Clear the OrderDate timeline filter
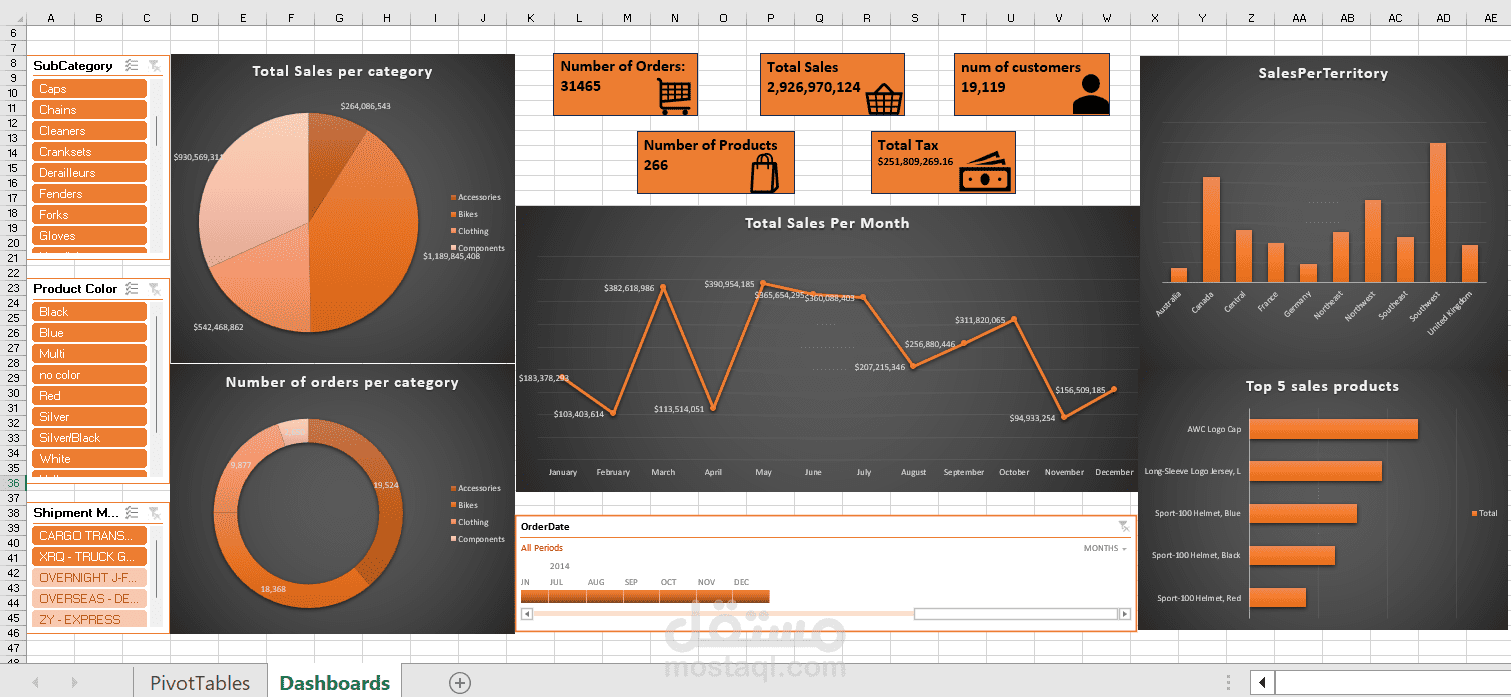The image size is (1511, 697). coord(1124,526)
